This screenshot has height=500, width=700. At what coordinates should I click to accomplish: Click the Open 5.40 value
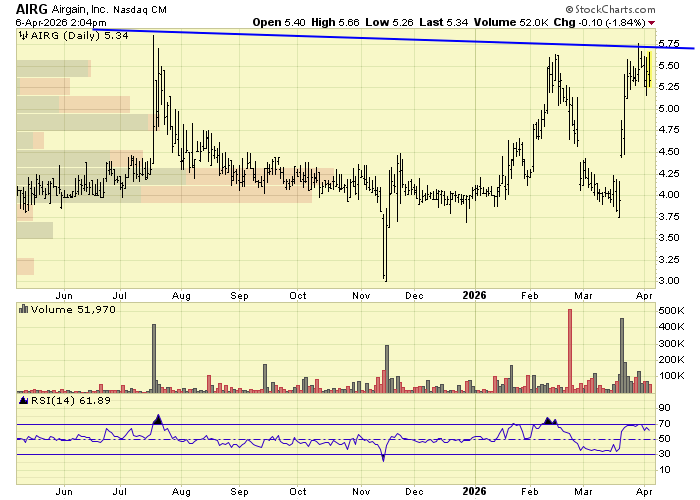coord(279,22)
